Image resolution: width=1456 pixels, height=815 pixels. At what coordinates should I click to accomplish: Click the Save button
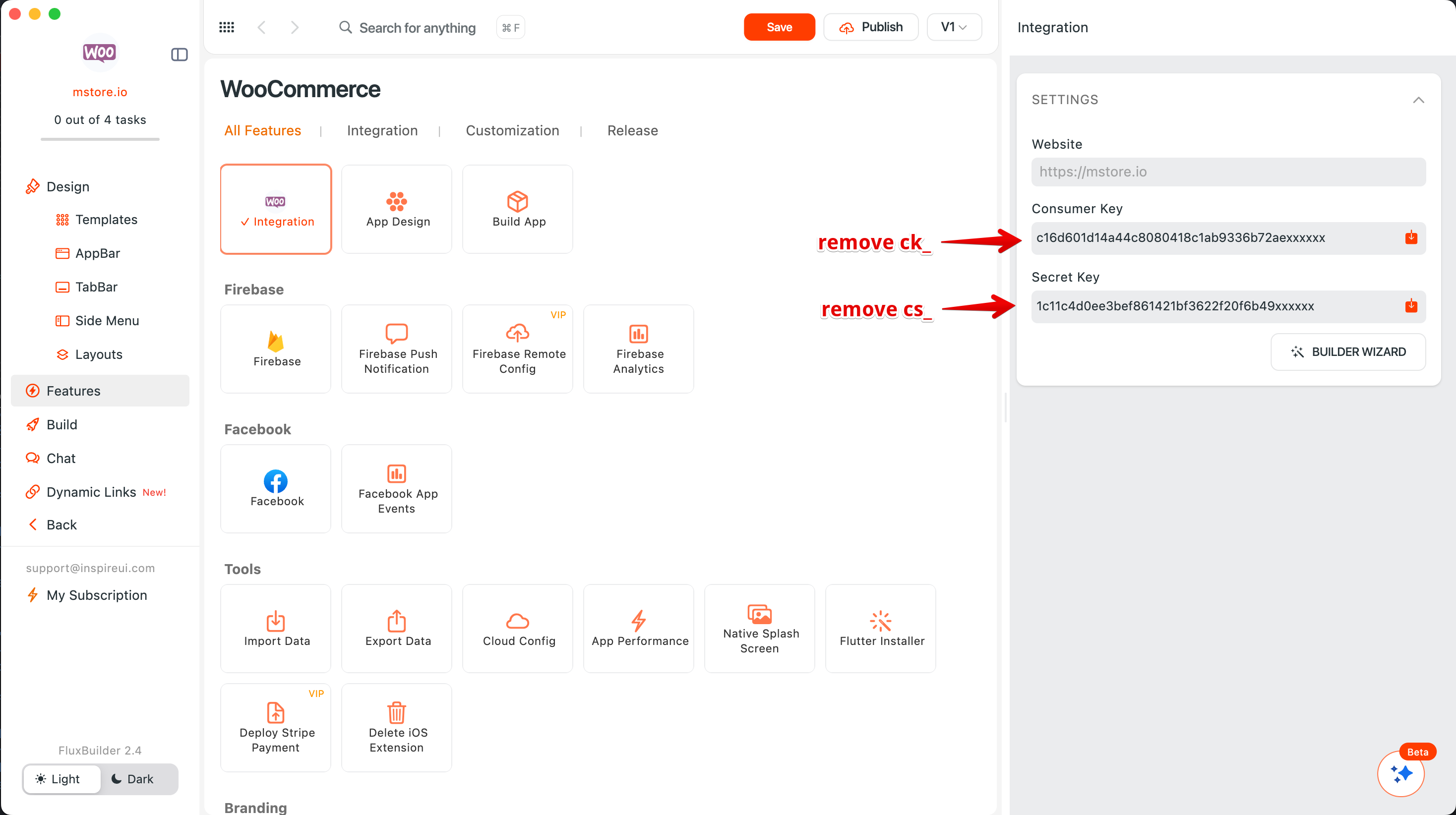click(x=779, y=27)
